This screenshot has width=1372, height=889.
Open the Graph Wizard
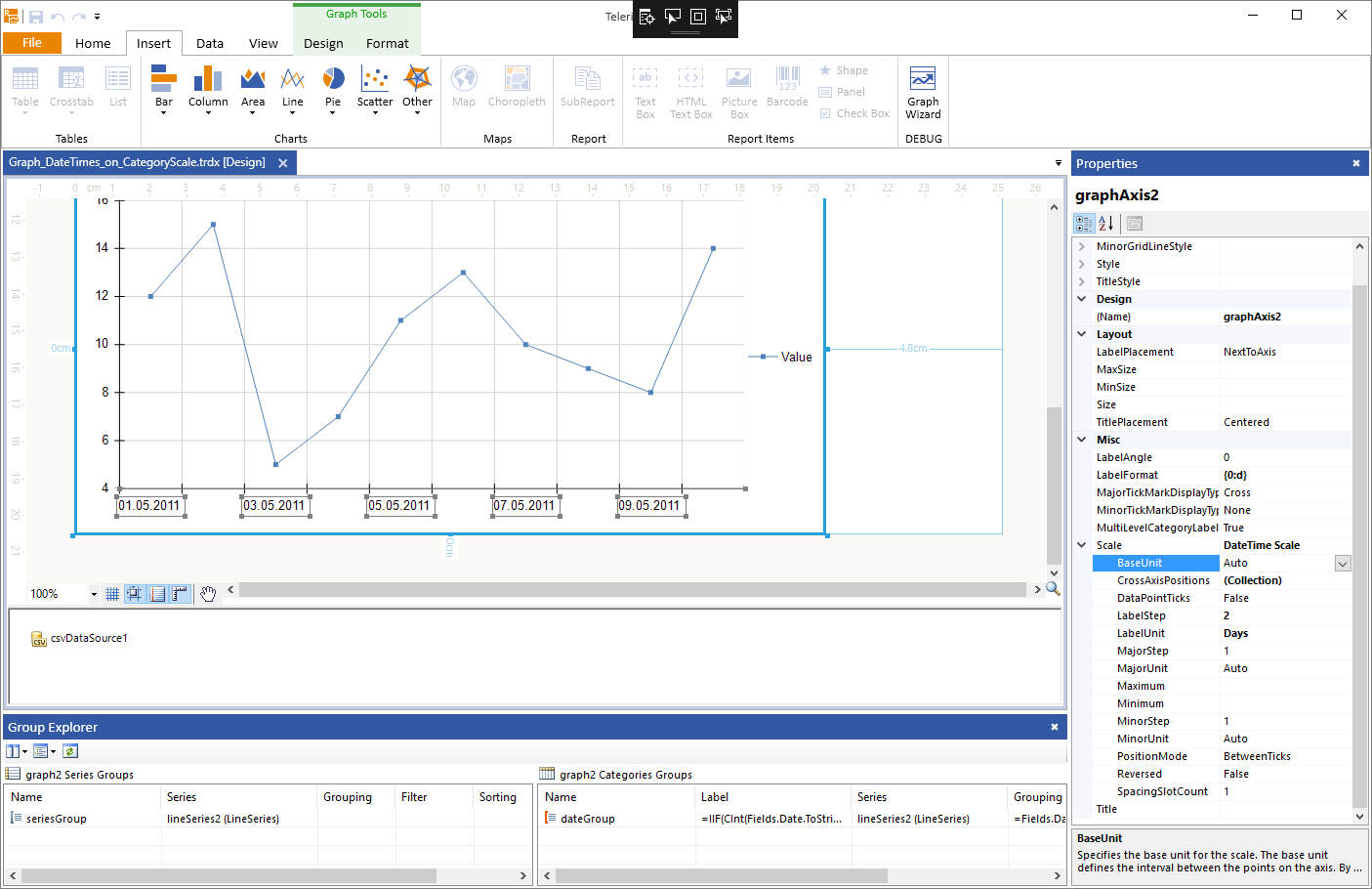coord(923,93)
